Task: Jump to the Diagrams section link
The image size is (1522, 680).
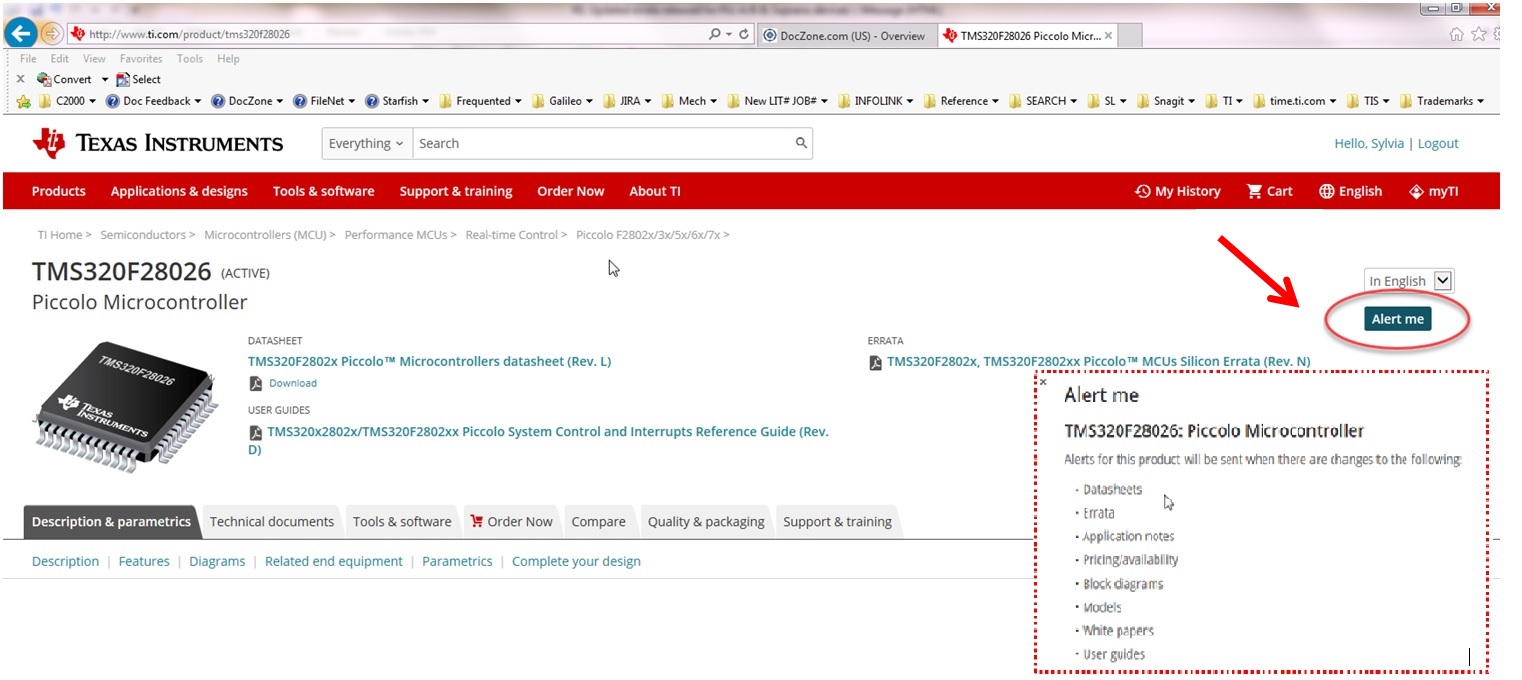Action: [x=217, y=562]
